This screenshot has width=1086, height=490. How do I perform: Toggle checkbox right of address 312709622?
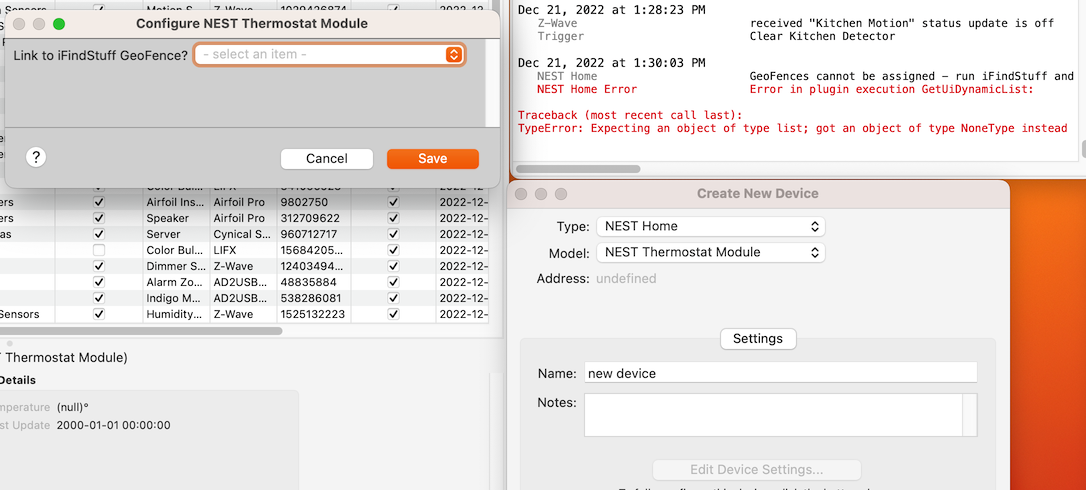click(x=393, y=218)
